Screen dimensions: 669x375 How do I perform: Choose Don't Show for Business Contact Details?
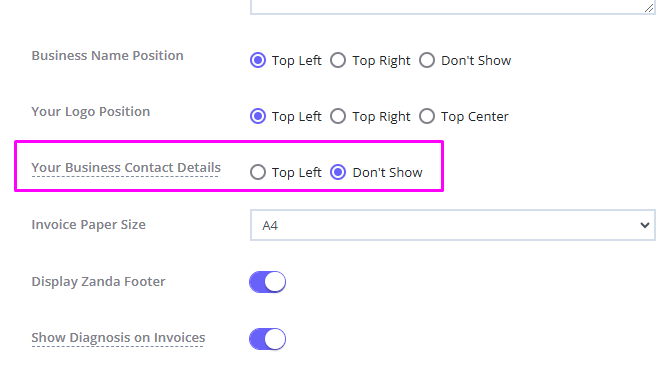pos(338,172)
